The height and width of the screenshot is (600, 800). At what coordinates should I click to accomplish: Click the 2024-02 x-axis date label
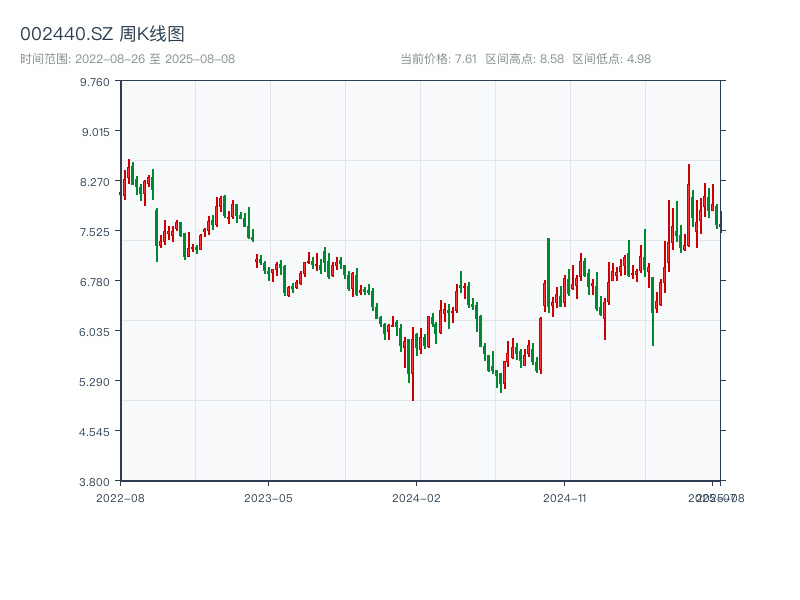coord(417,497)
